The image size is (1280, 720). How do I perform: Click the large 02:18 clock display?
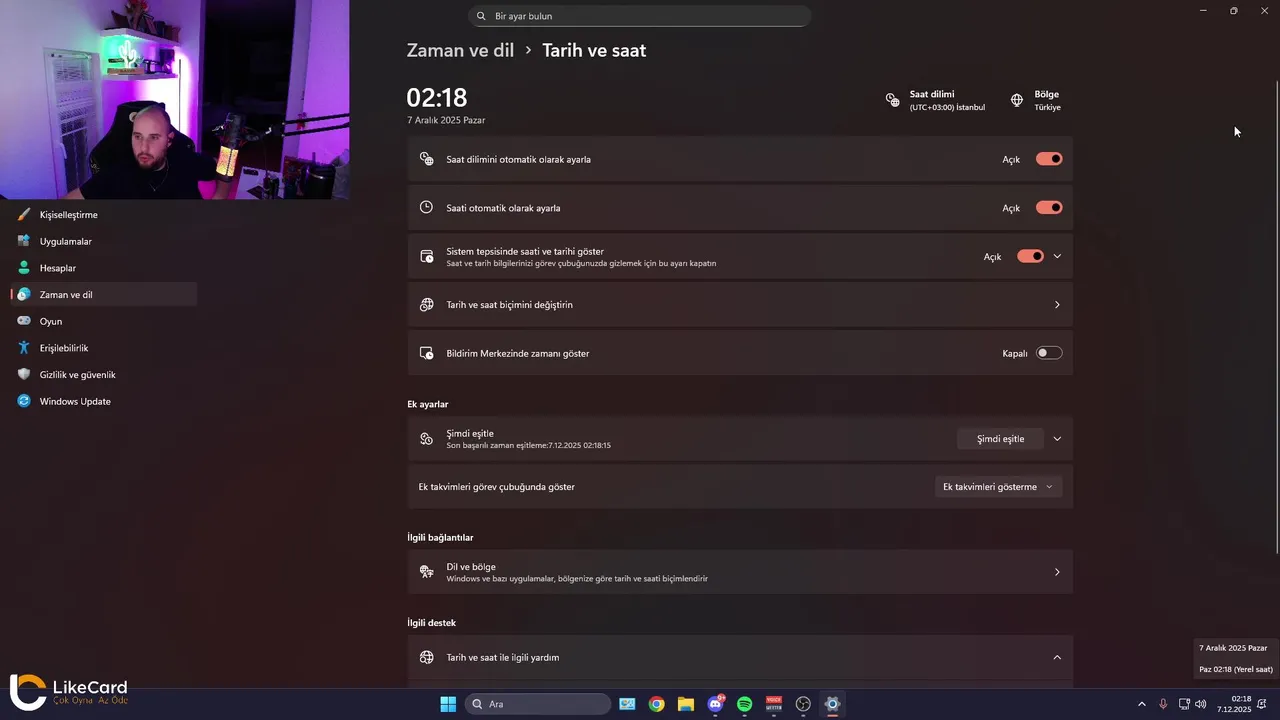[x=437, y=97]
